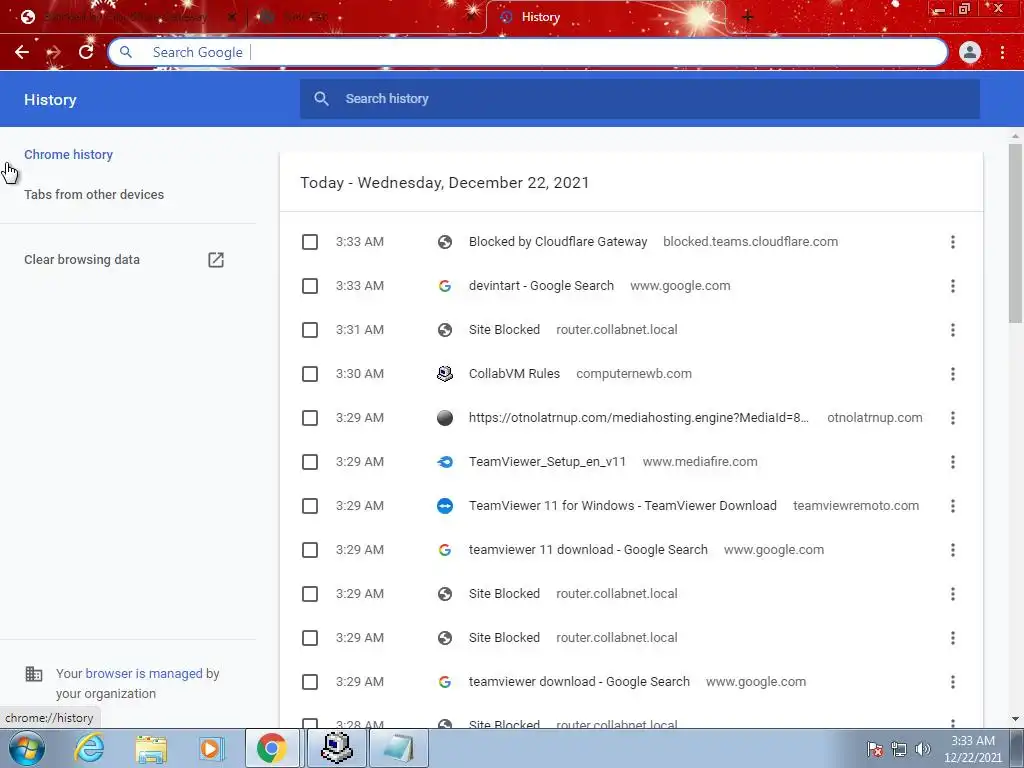This screenshot has height=768, width=1024.
Task: Open Windows Media Player from taskbar
Action: [x=211, y=748]
